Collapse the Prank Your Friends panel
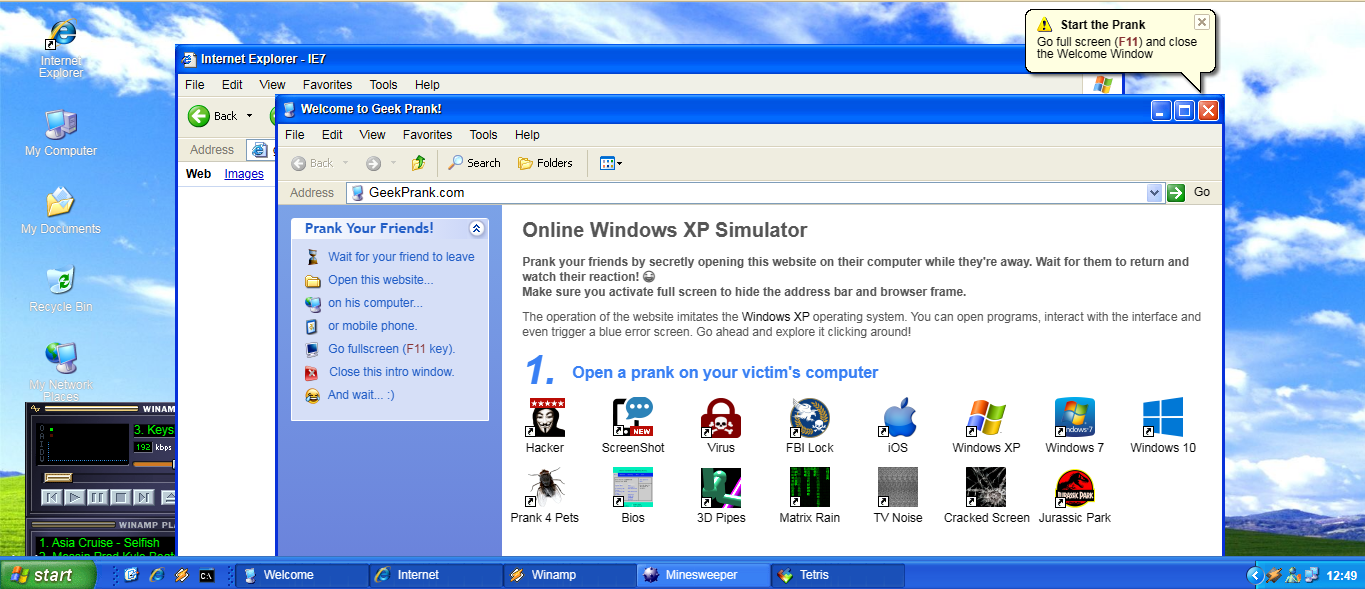 476,229
